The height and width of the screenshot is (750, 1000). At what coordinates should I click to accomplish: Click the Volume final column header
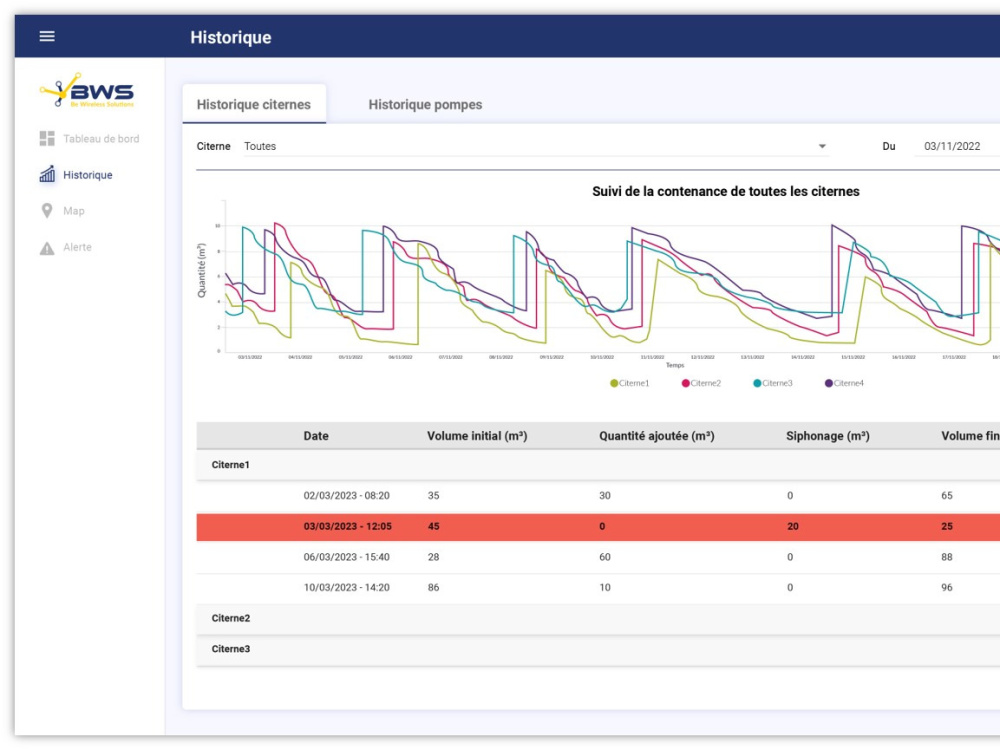[970, 436]
